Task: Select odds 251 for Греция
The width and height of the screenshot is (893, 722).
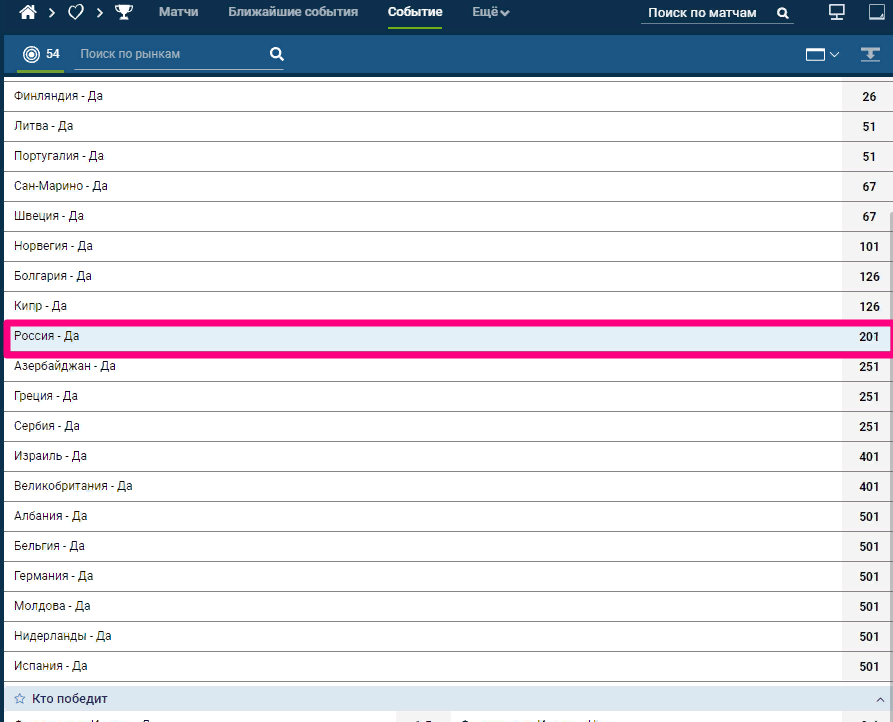Action: pos(869,397)
